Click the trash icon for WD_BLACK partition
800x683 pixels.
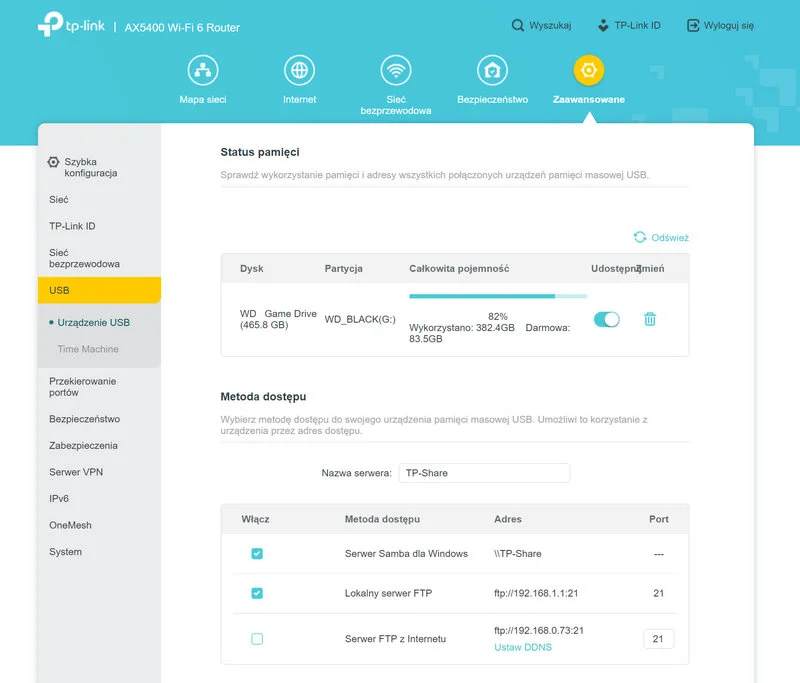pyautogui.click(x=650, y=319)
